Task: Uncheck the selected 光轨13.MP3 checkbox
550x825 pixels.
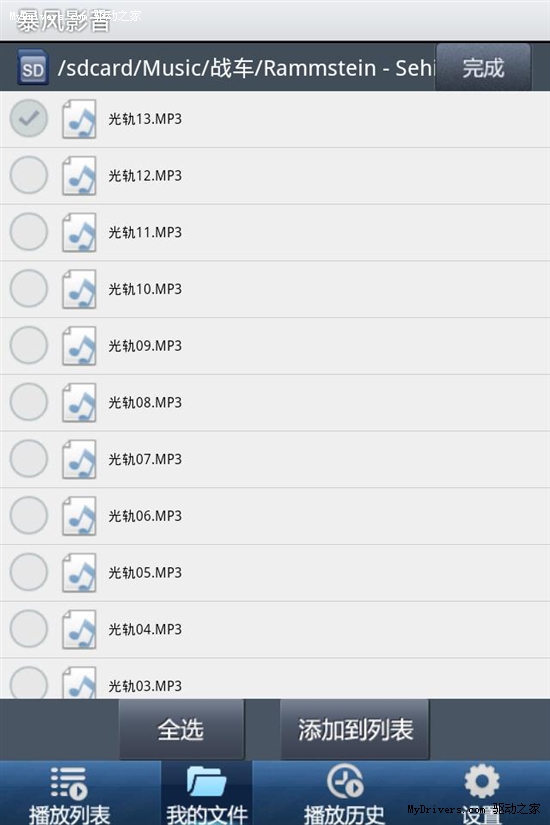Action: 29,118
